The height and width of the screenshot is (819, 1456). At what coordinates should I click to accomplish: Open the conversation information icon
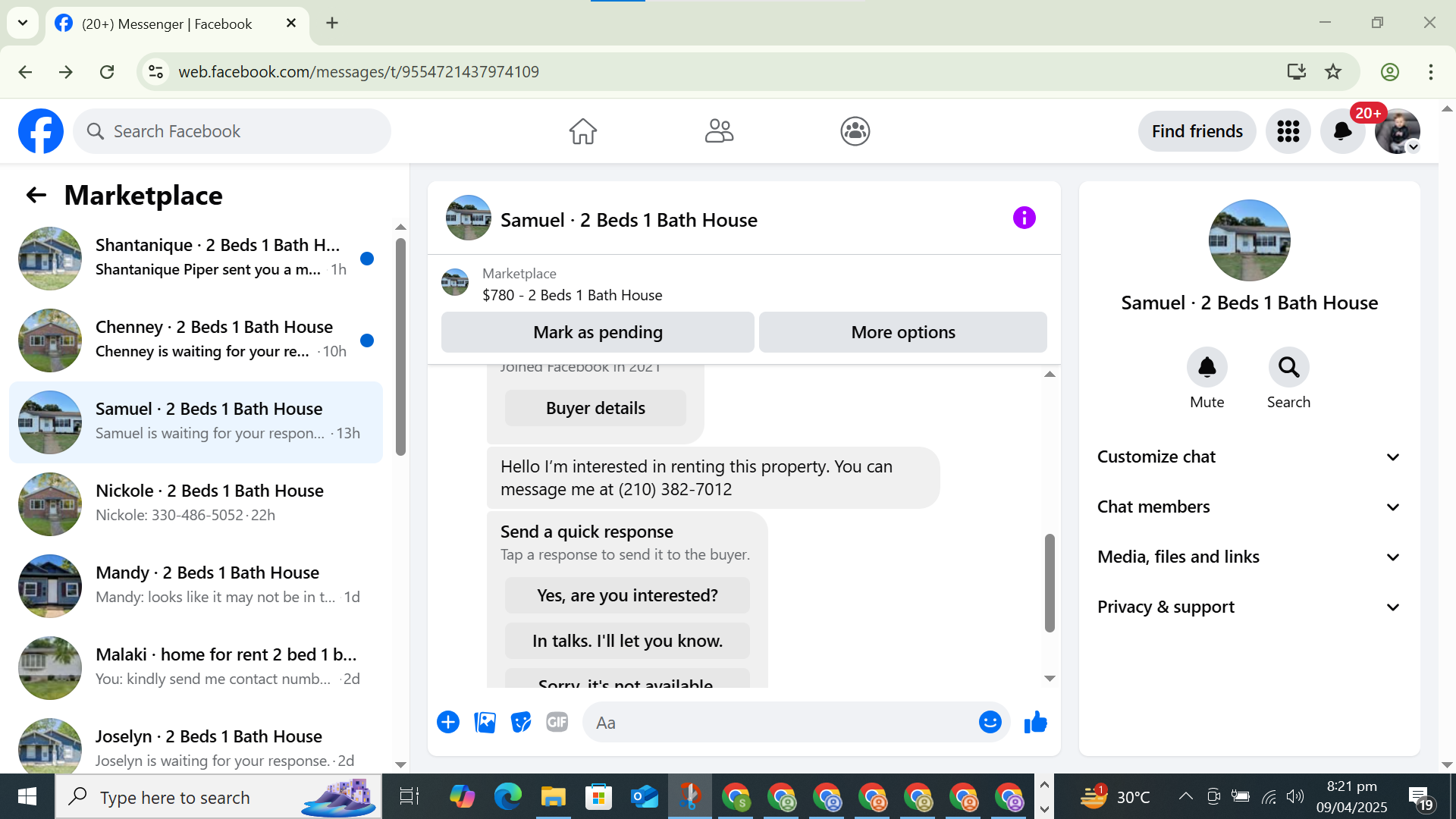click(1024, 218)
